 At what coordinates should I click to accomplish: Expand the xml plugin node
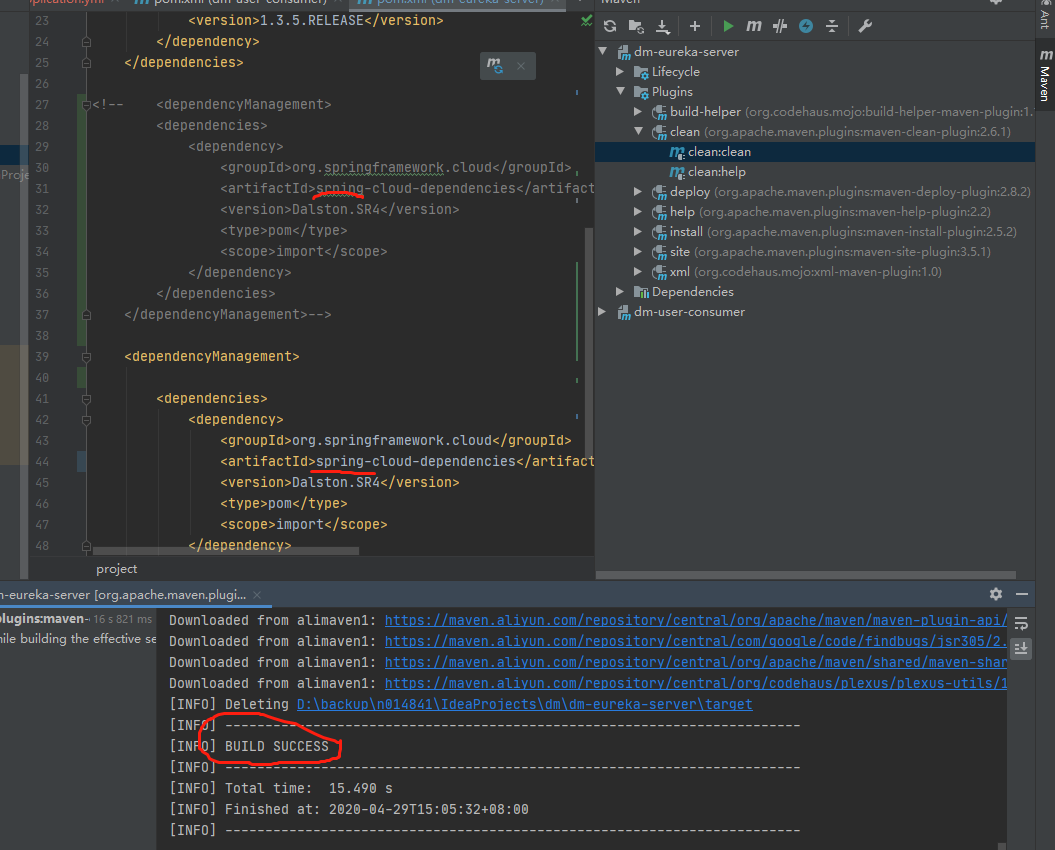(638, 271)
